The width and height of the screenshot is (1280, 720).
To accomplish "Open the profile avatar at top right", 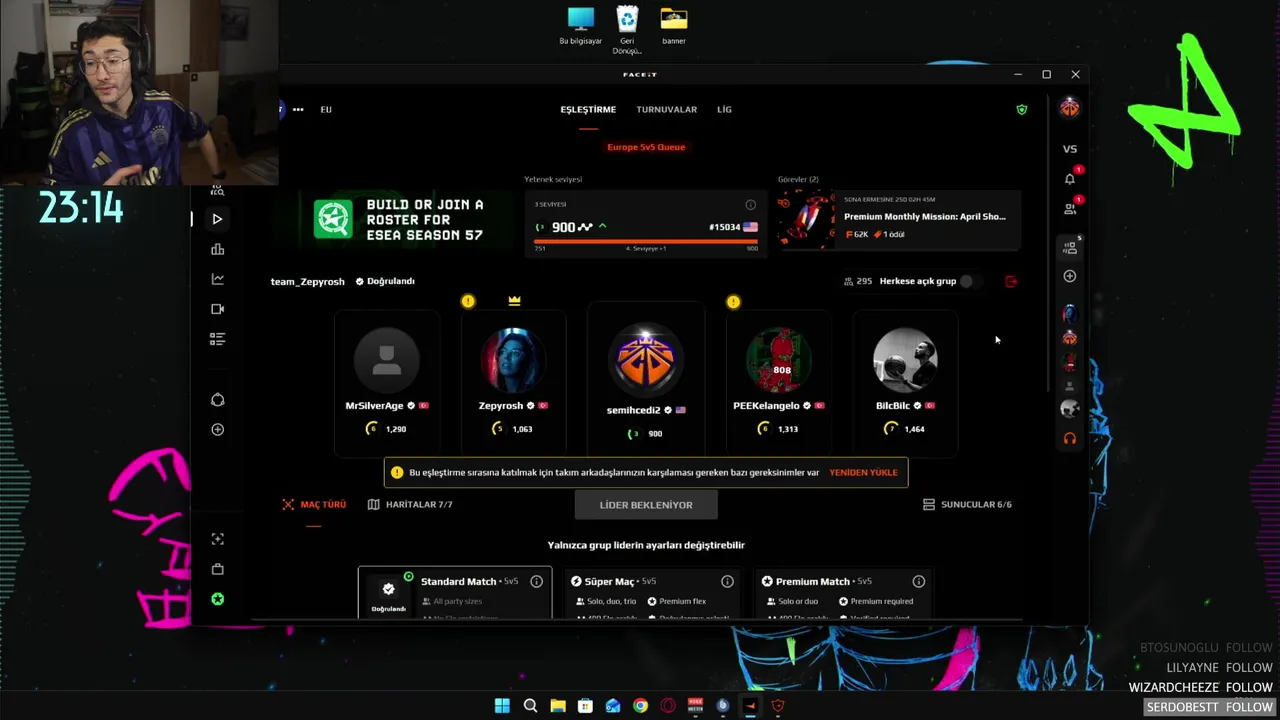I will pyautogui.click(x=1069, y=107).
